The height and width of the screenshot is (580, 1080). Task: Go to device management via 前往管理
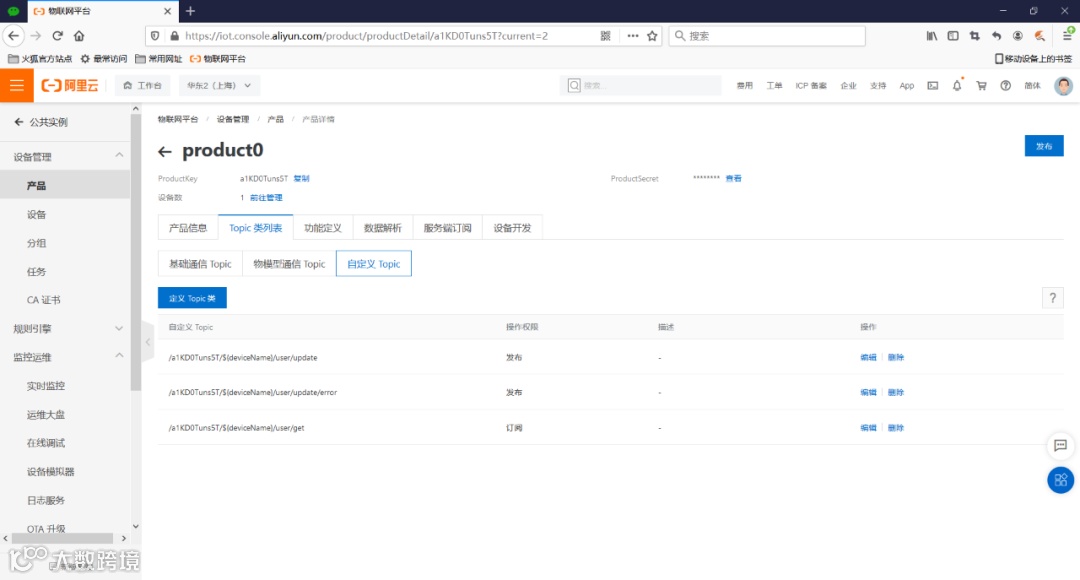[266, 198]
